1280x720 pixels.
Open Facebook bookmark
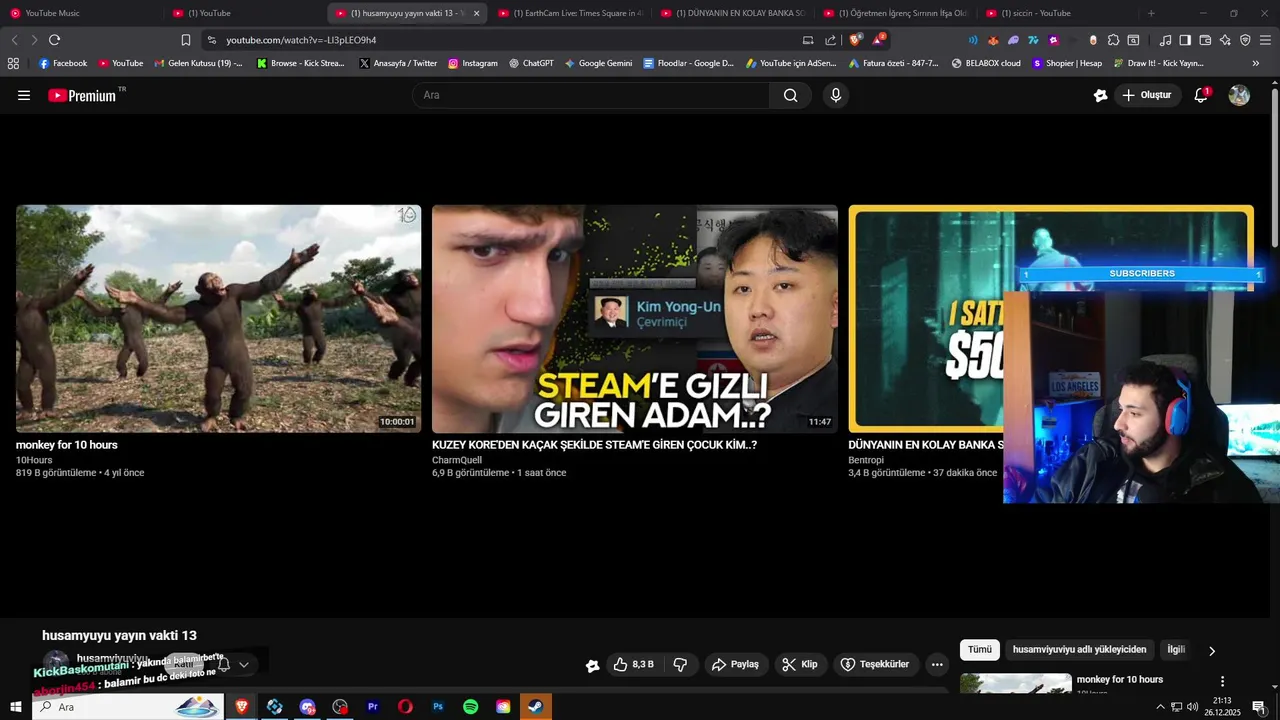pyautogui.click(x=62, y=63)
